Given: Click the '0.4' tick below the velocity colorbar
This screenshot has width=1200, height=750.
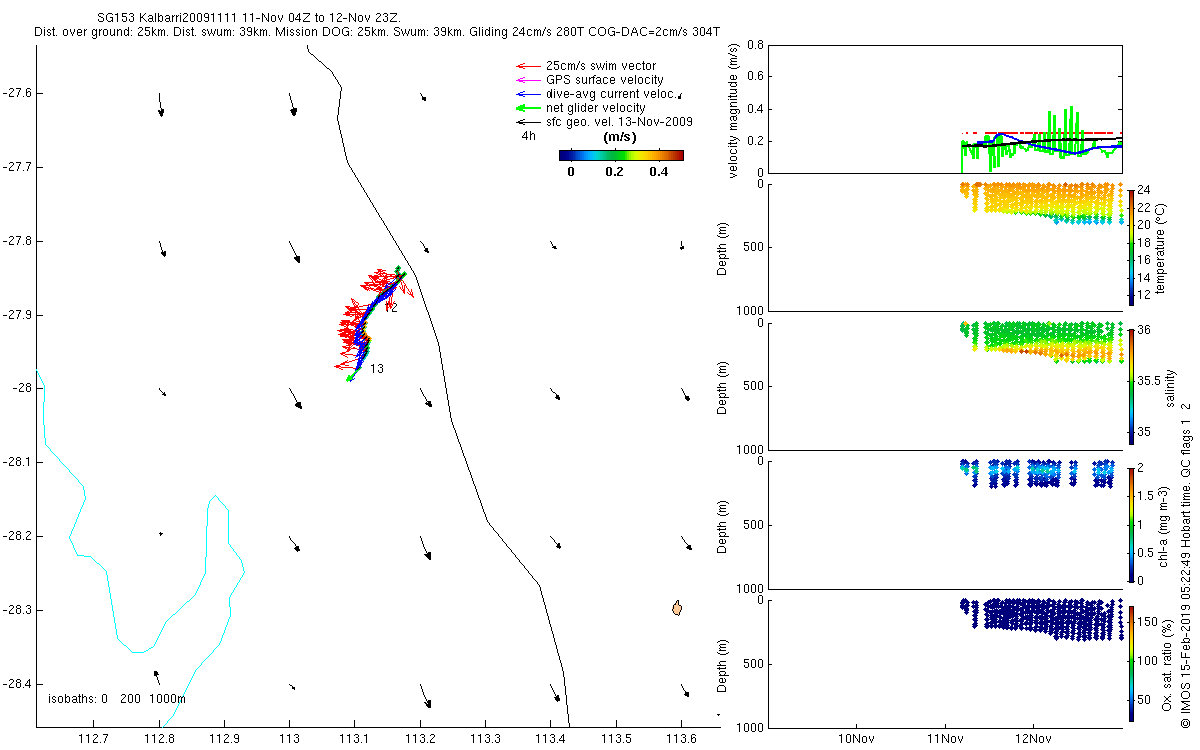Looking at the screenshot, I should (x=659, y=171).
